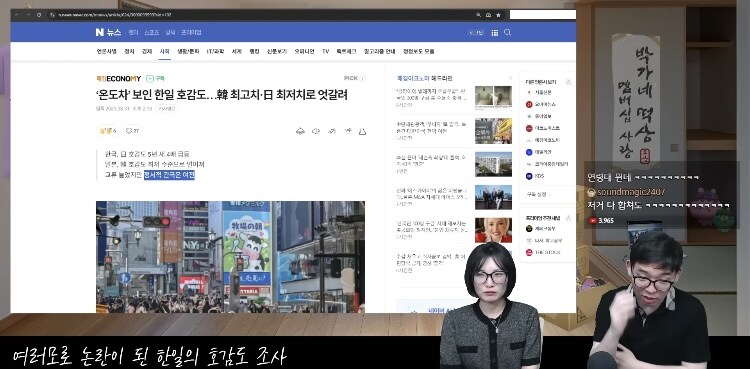
Task: Click the print icon at toolbar end
Action: pyautogui.click(x=363, y=131)
